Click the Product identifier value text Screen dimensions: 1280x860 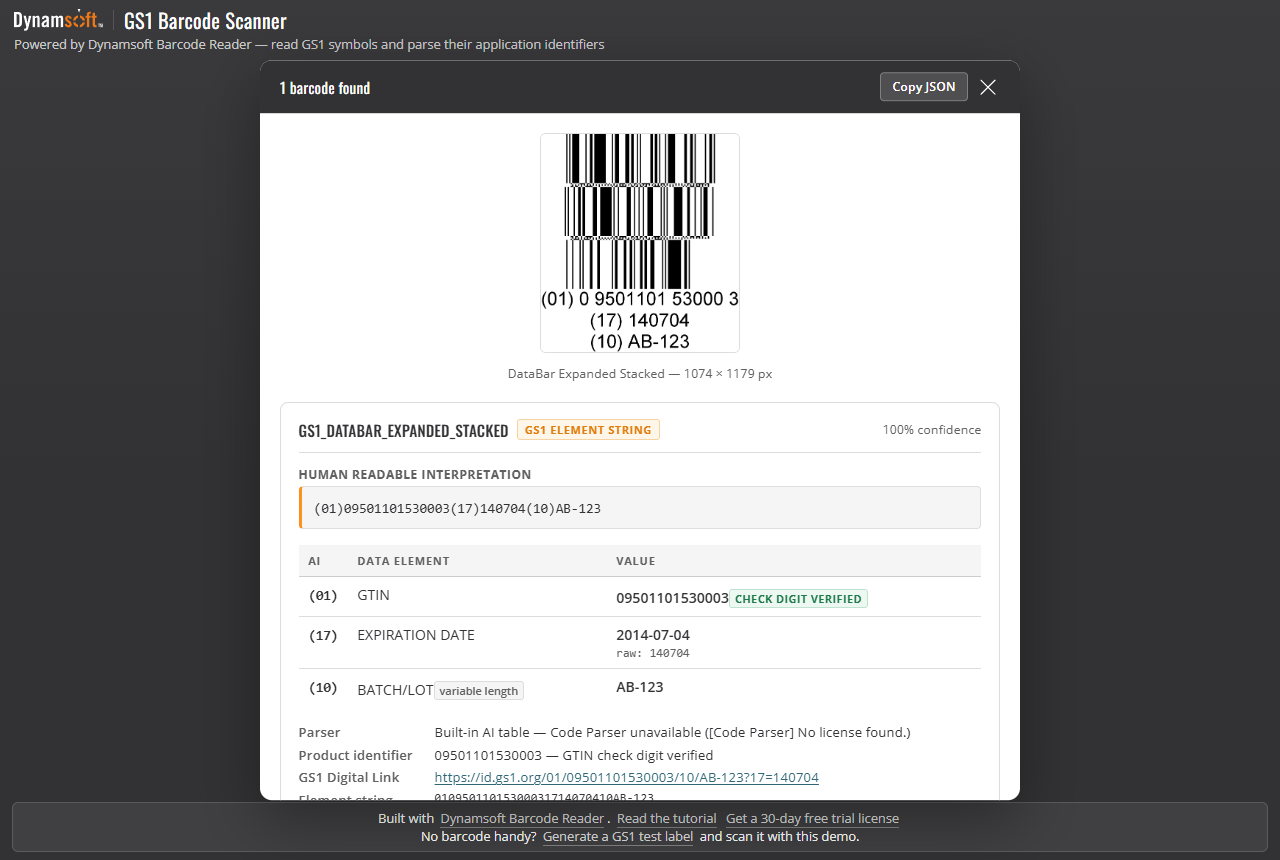coord(574,755)
